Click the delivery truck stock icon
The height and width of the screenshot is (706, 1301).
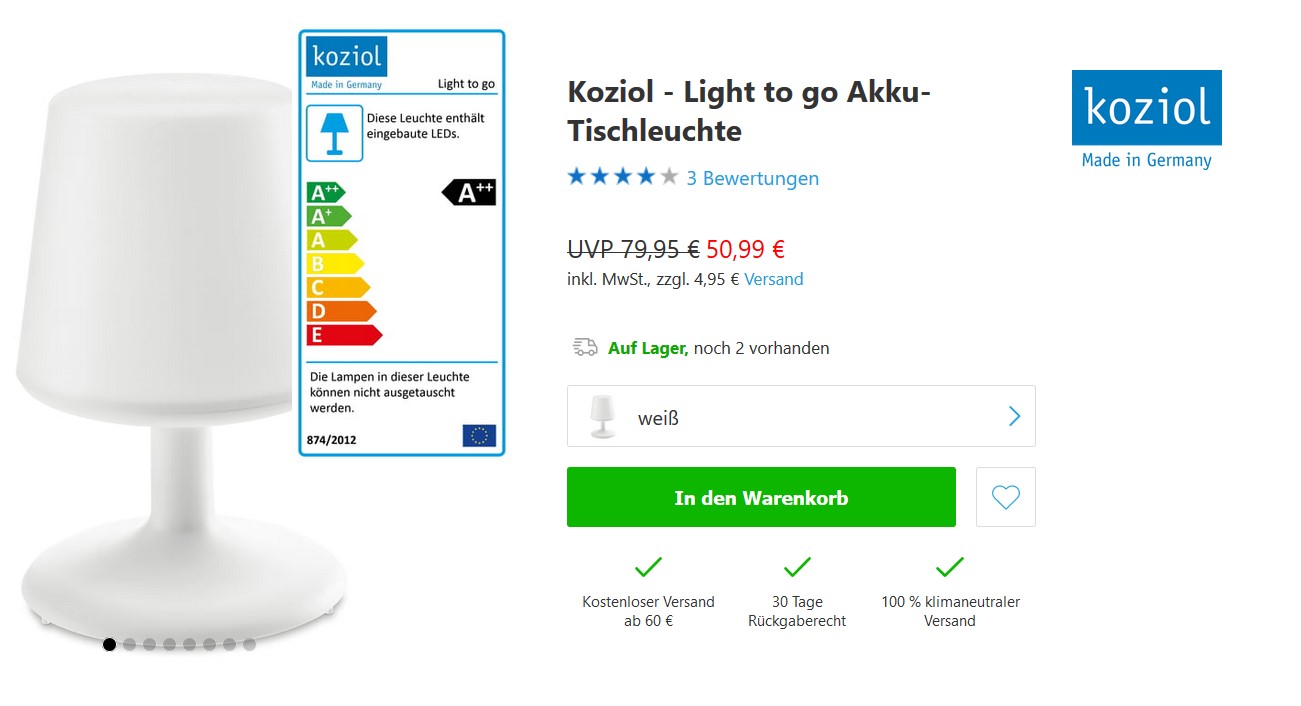pyautogui.click(x=585, y=347)
